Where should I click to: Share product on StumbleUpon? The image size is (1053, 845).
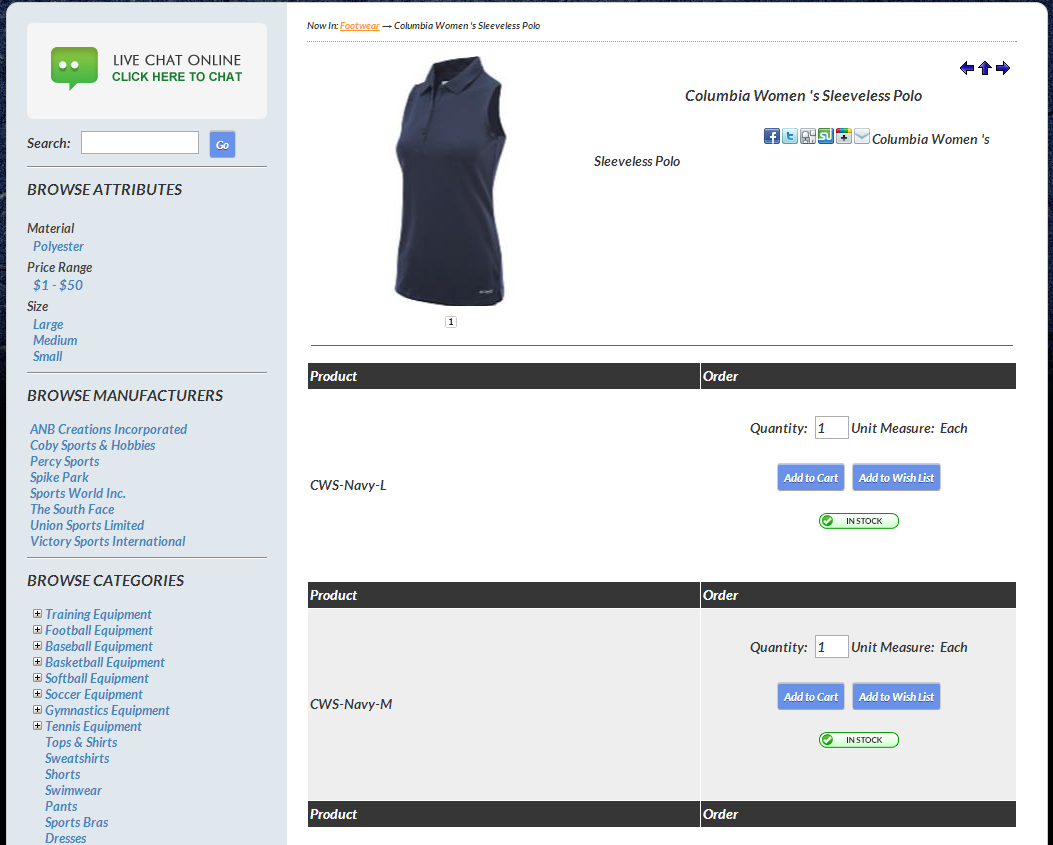tap(825, 136)
